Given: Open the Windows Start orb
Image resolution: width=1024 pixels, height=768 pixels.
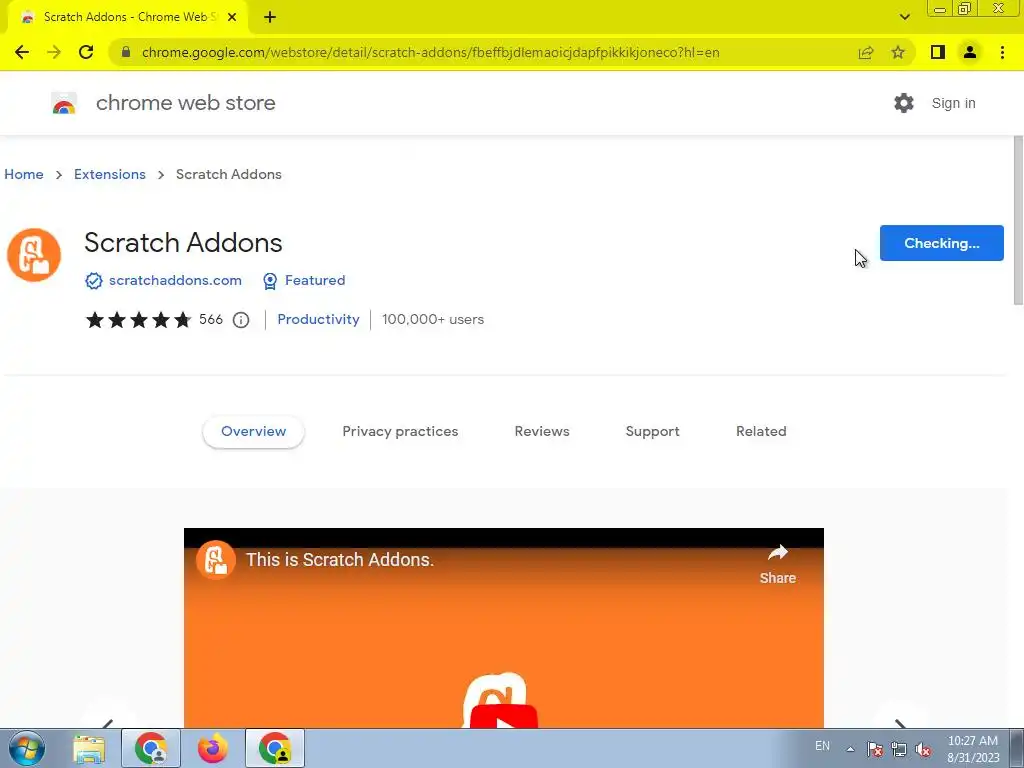Looking at the screenshot, I should point(27,748).
